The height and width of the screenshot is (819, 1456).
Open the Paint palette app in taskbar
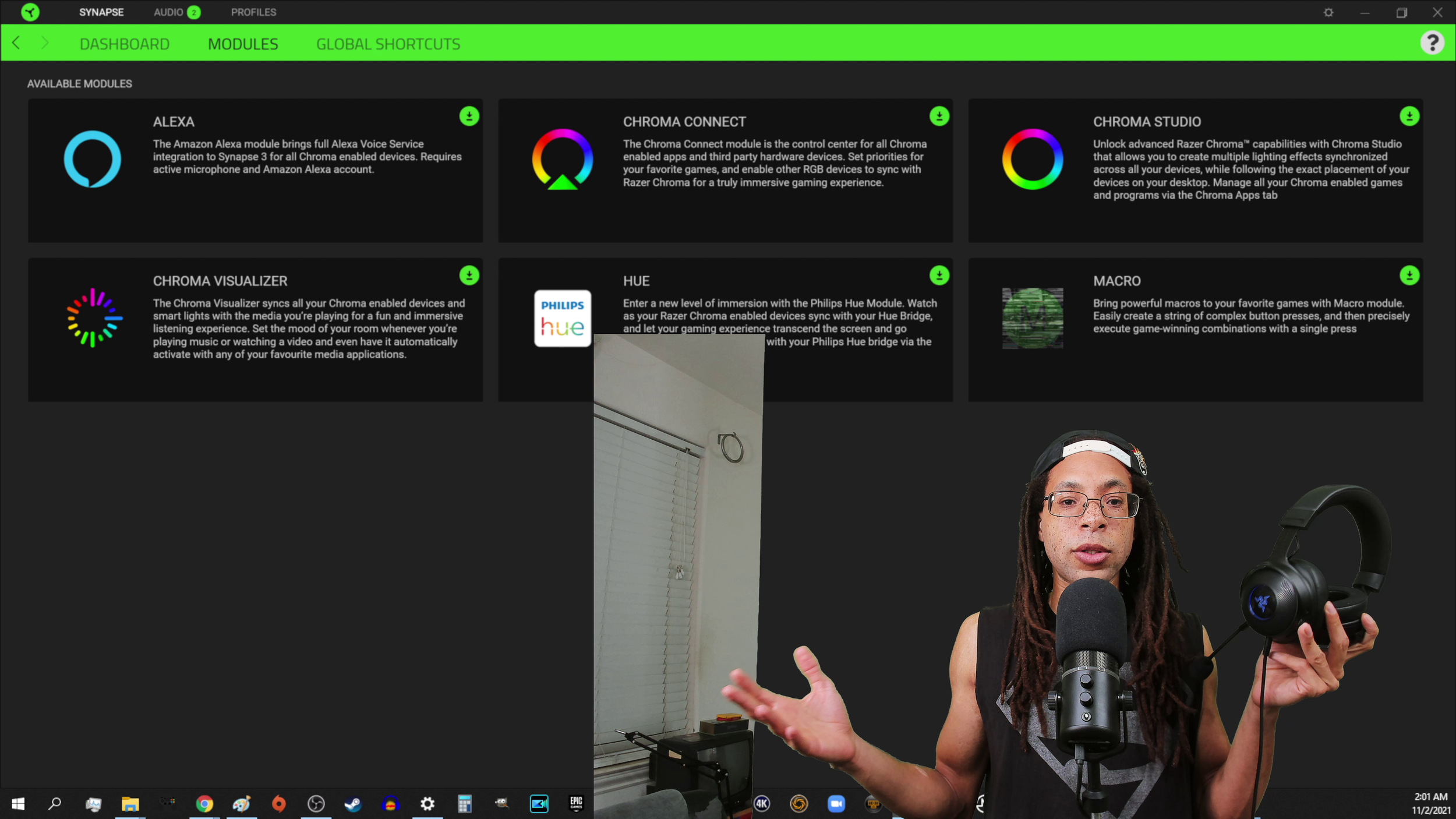[241, 804]
